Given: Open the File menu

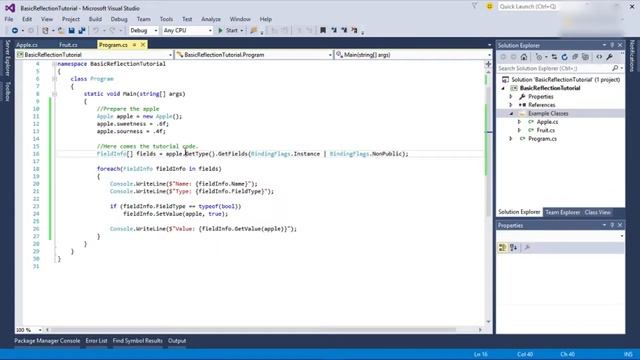Looking at the screenshot, I should (x=9, y=19).
